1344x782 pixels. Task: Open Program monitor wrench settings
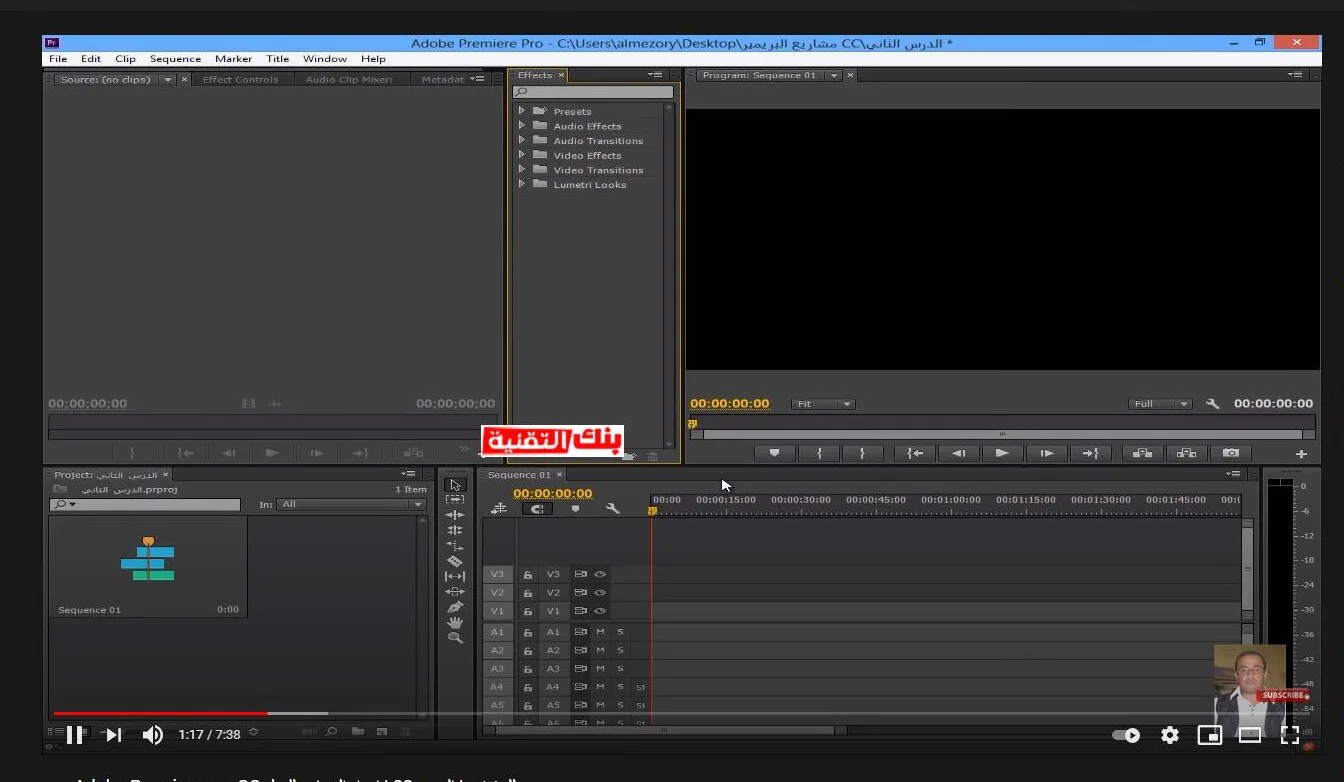tap(1212, 404)
